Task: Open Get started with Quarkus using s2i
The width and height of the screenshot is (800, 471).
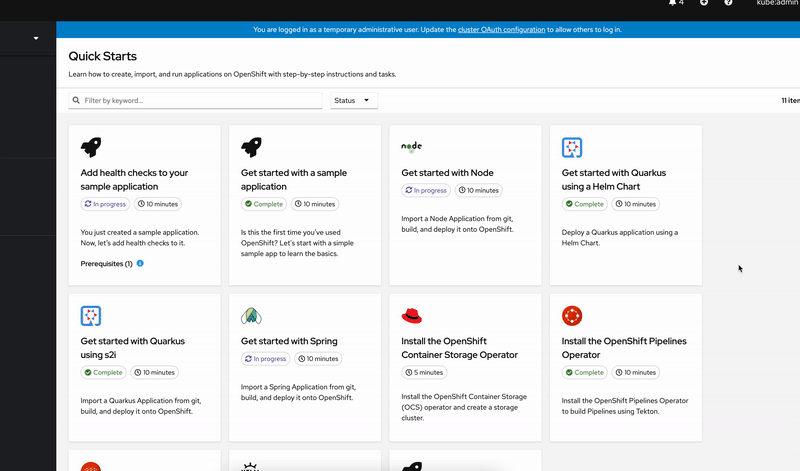Action: pyautogui.click(x=133, y=347)
